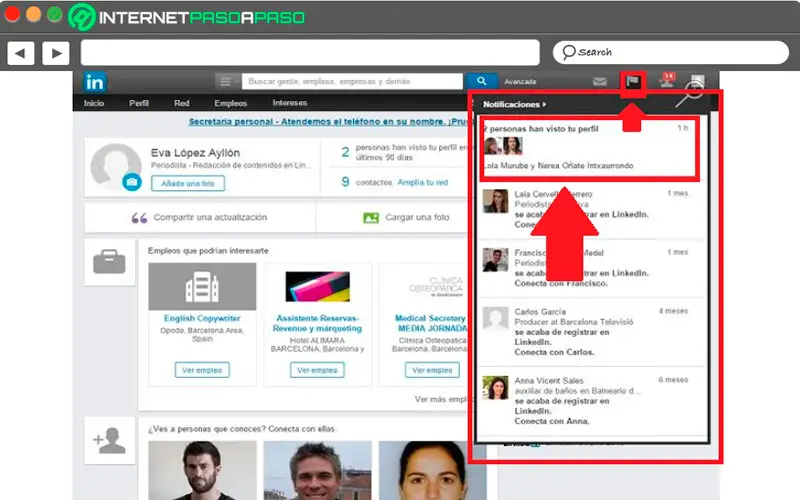Click the browser back arrow button
The height and width of the screenshot is (500, 800).
pos(20,53)
